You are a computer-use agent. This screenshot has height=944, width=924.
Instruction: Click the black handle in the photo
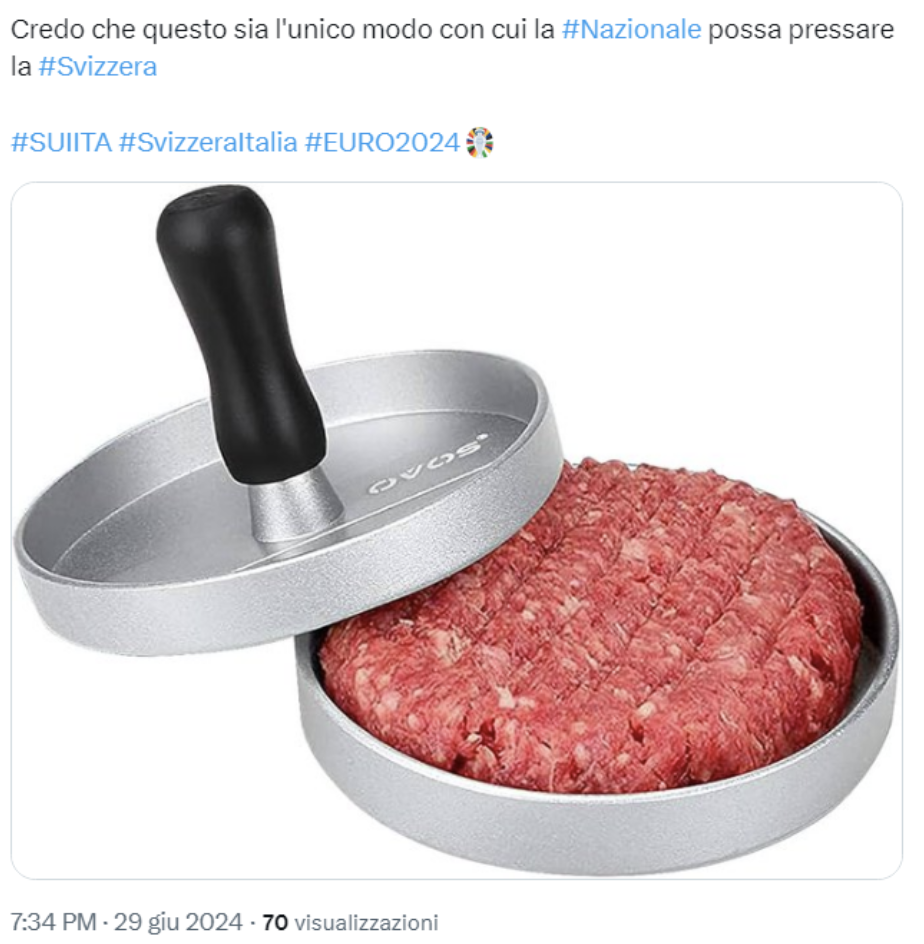(239, 334)
